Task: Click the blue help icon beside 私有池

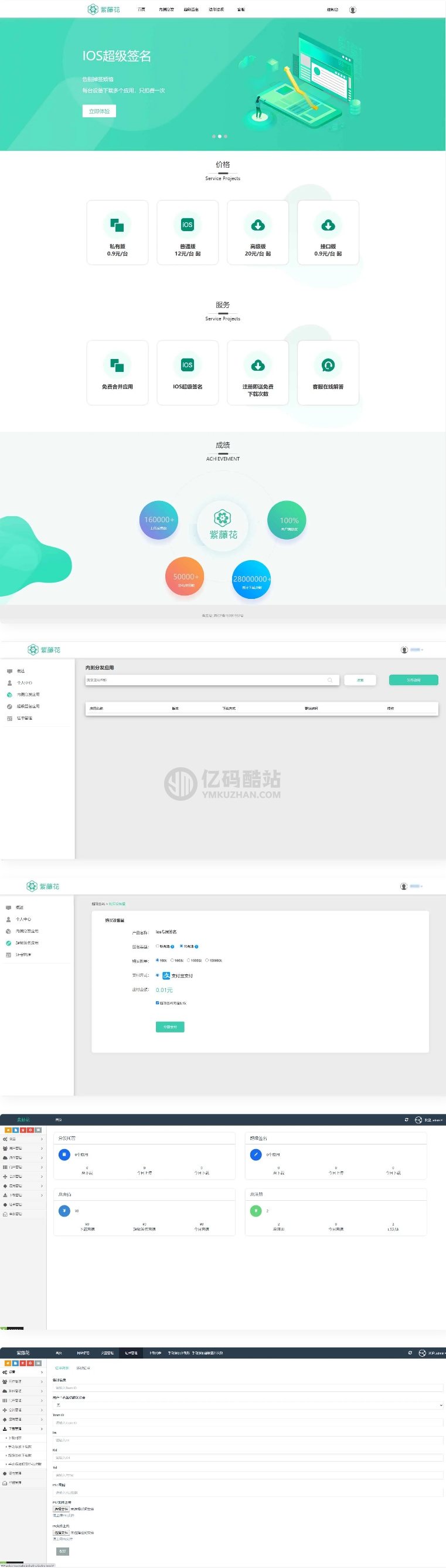Action: (173, 947)
